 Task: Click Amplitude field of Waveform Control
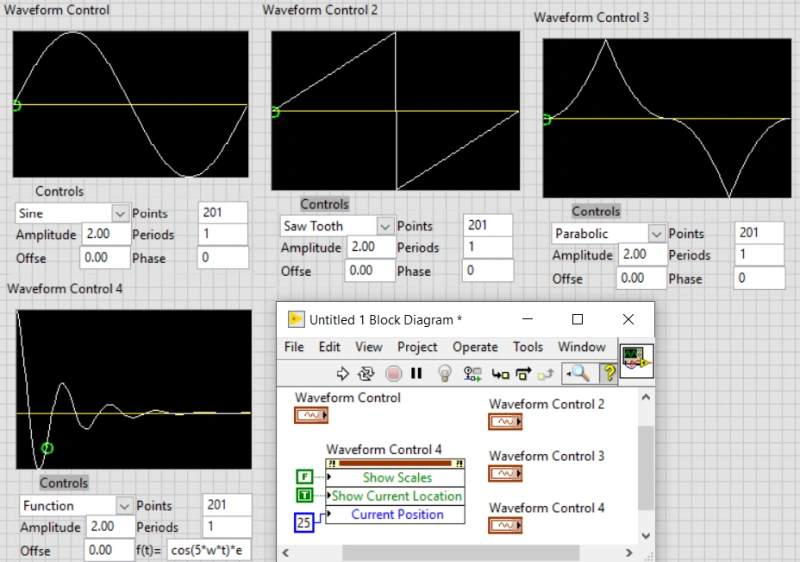[106, 234]
